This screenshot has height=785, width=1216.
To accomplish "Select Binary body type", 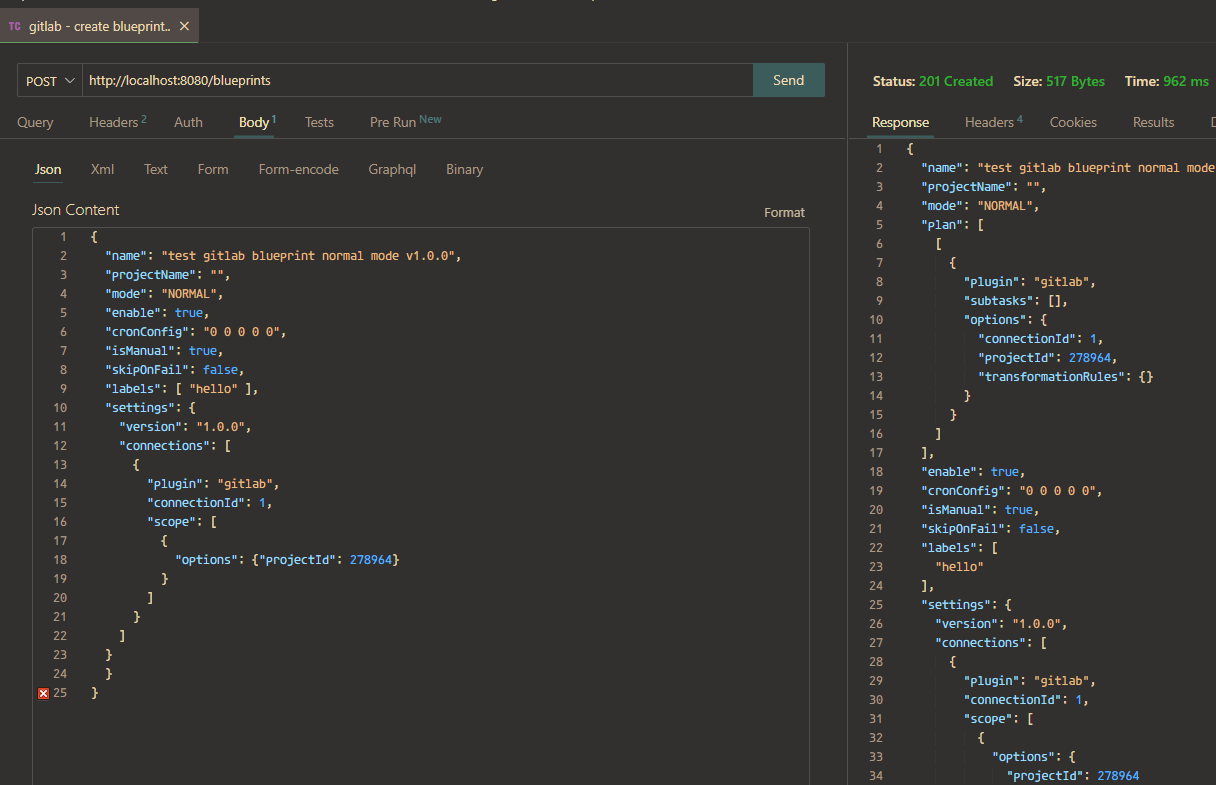I will tap(465, 169).
